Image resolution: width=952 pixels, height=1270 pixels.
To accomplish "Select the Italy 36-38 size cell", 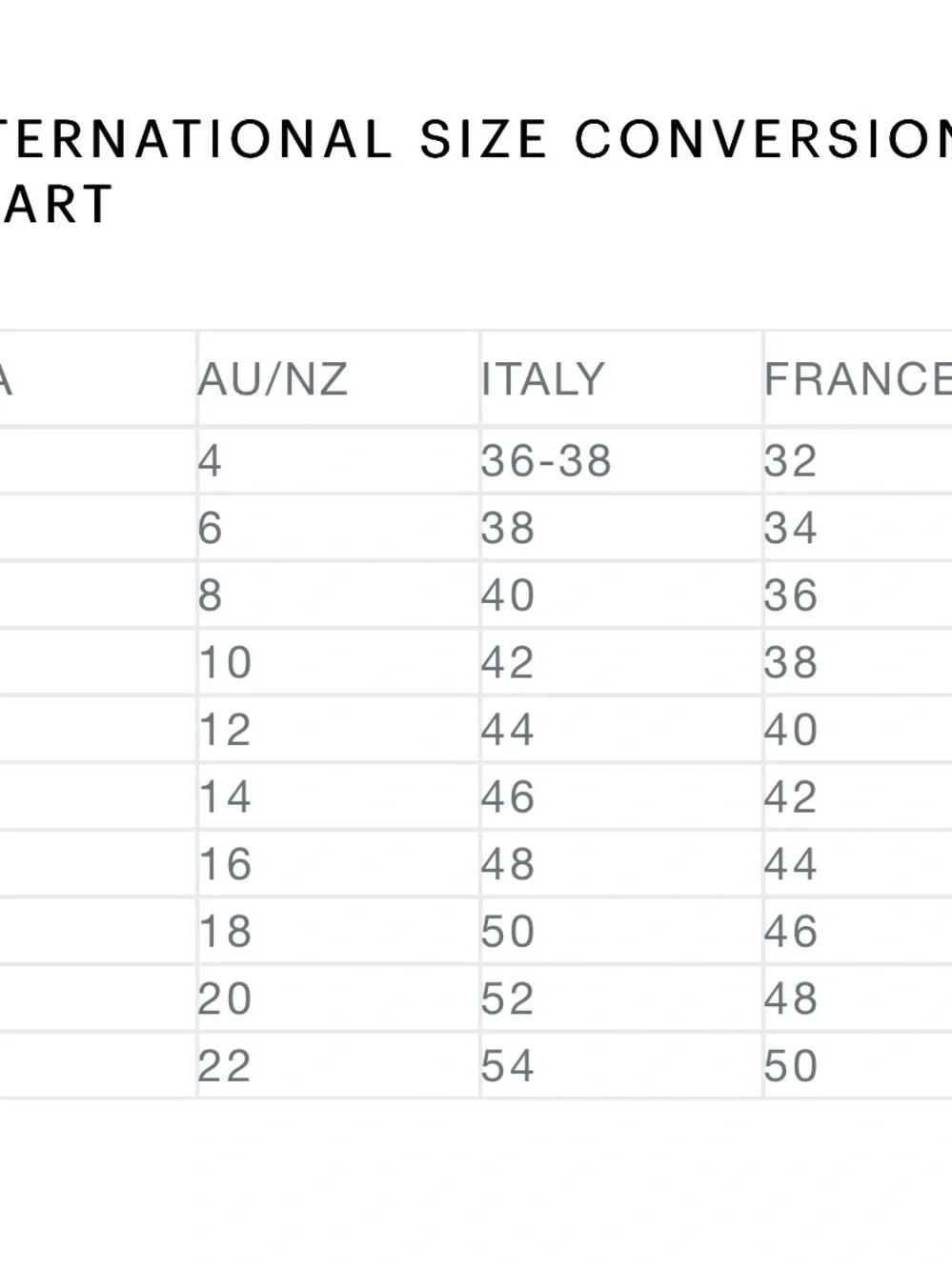I will click(621, 461).
